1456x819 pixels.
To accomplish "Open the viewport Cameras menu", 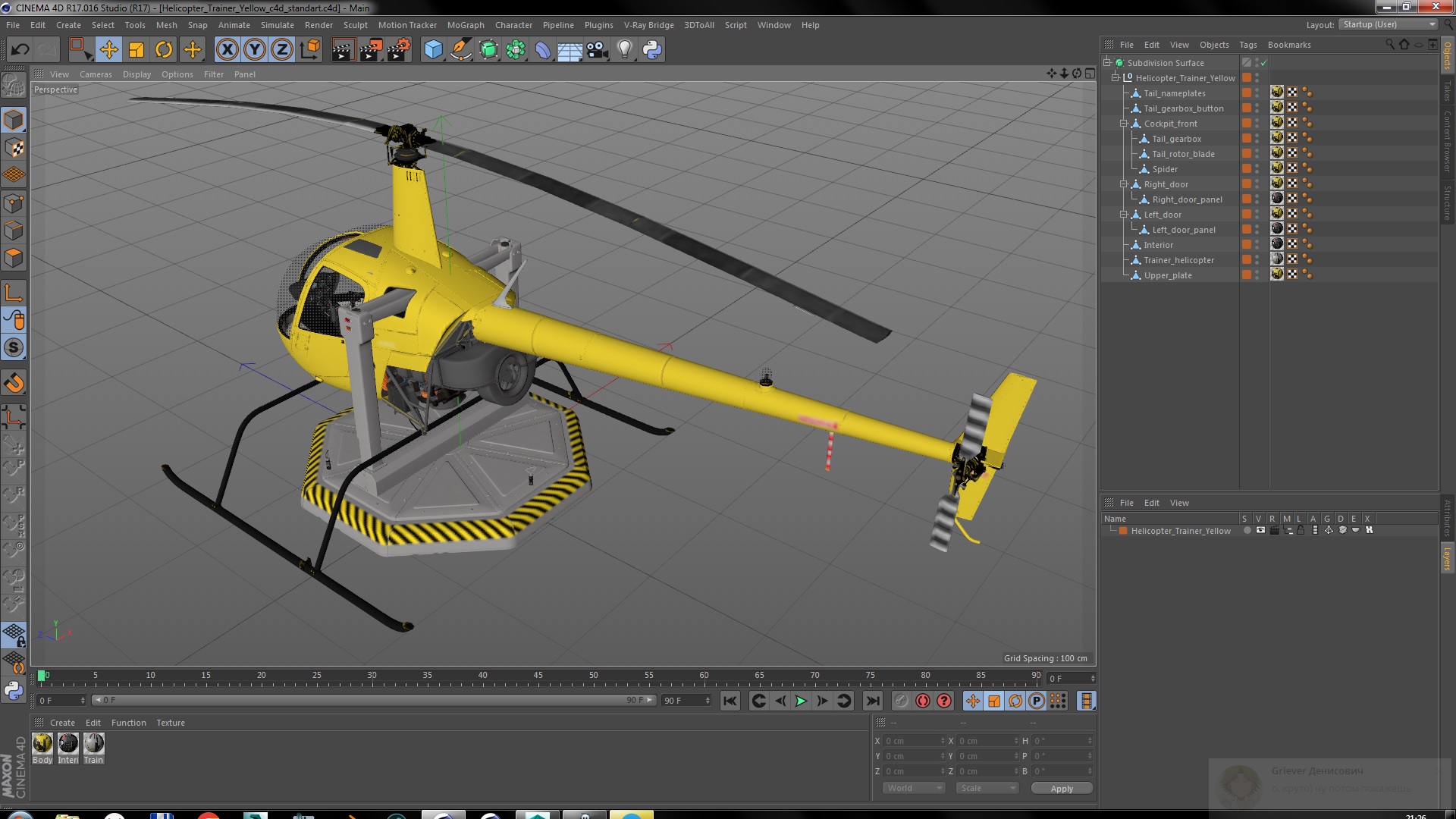I will point(96,74).
